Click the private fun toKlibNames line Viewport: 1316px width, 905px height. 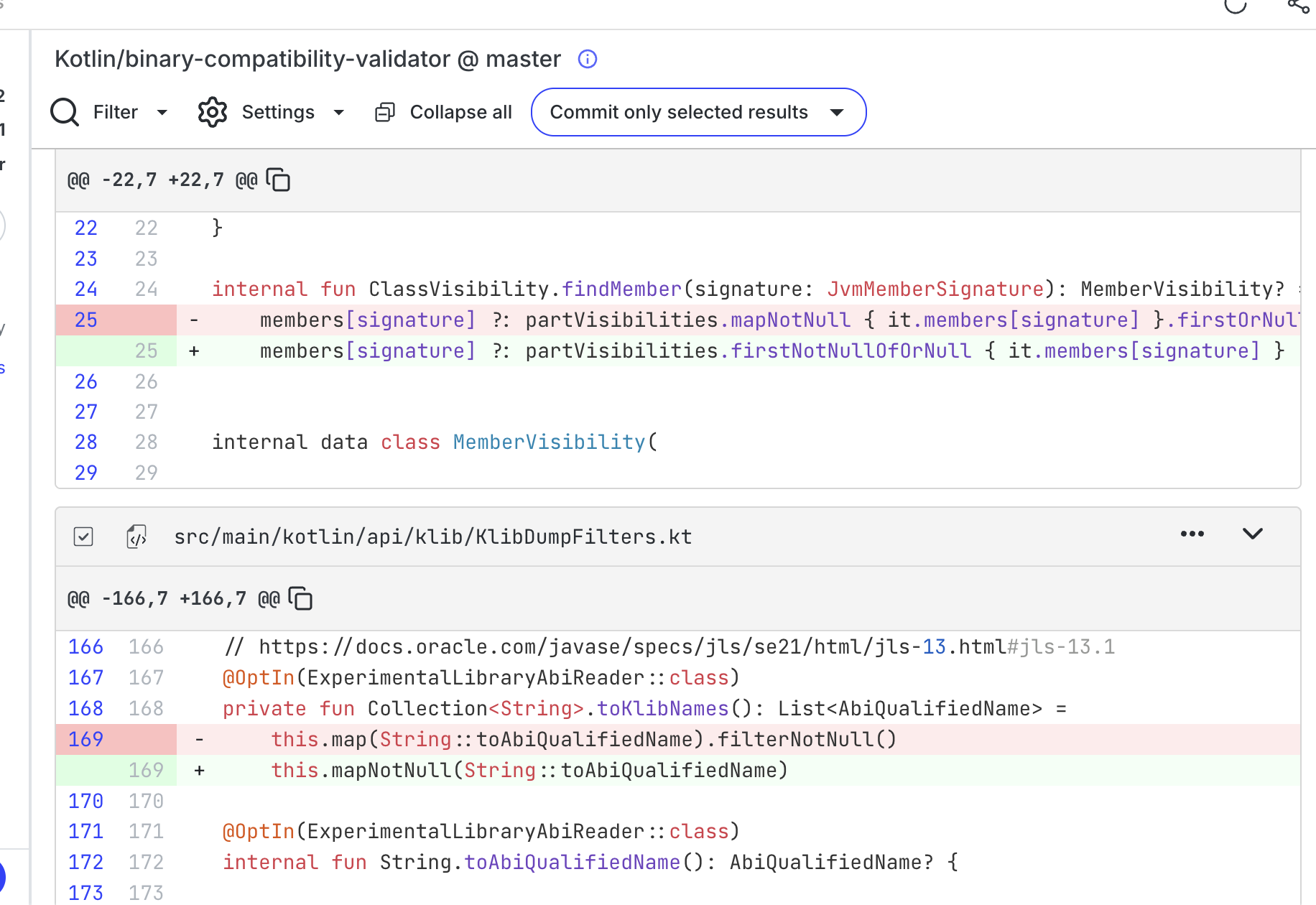coord(644,708)
